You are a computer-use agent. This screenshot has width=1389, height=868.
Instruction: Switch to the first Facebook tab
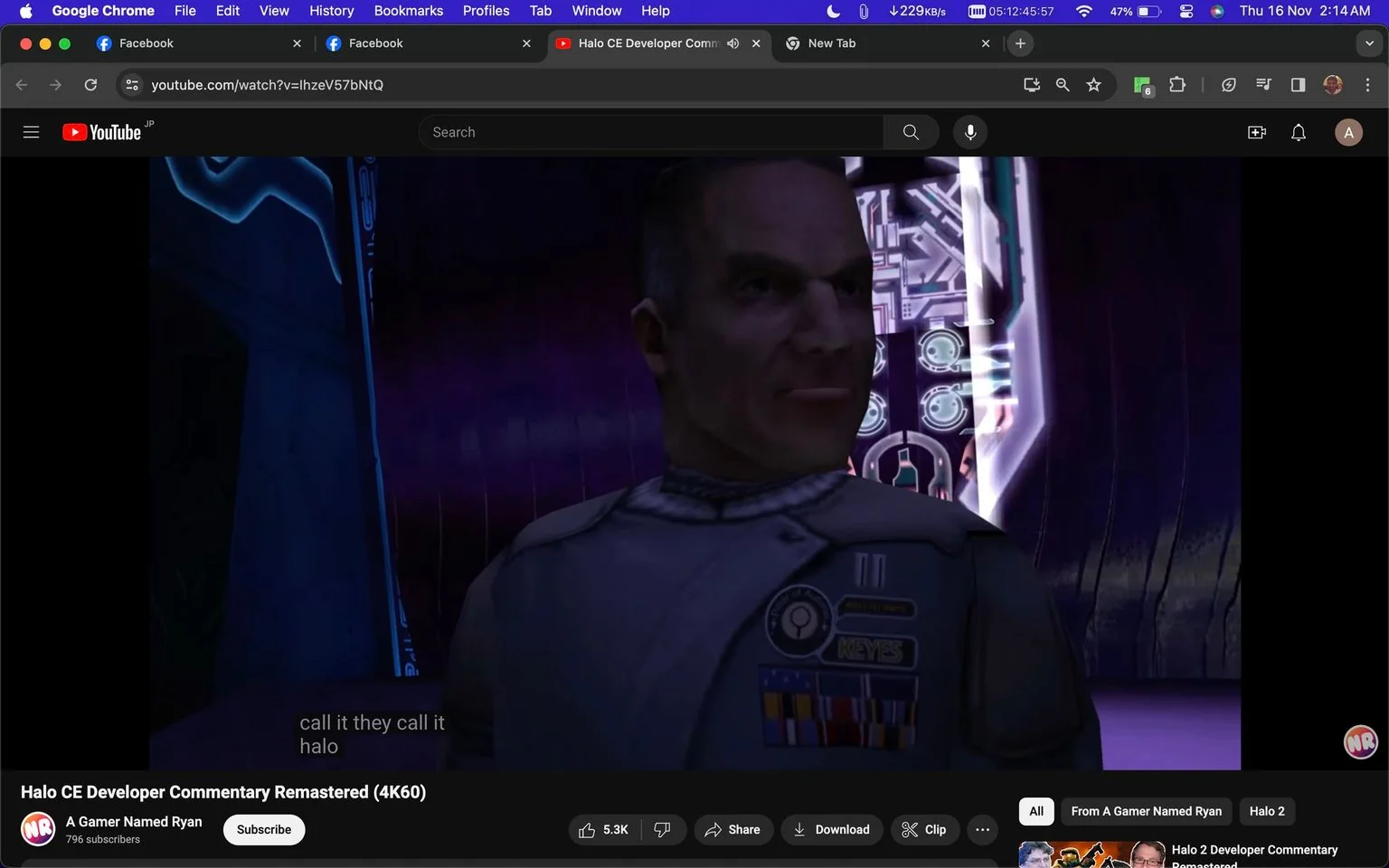point(197,43)
